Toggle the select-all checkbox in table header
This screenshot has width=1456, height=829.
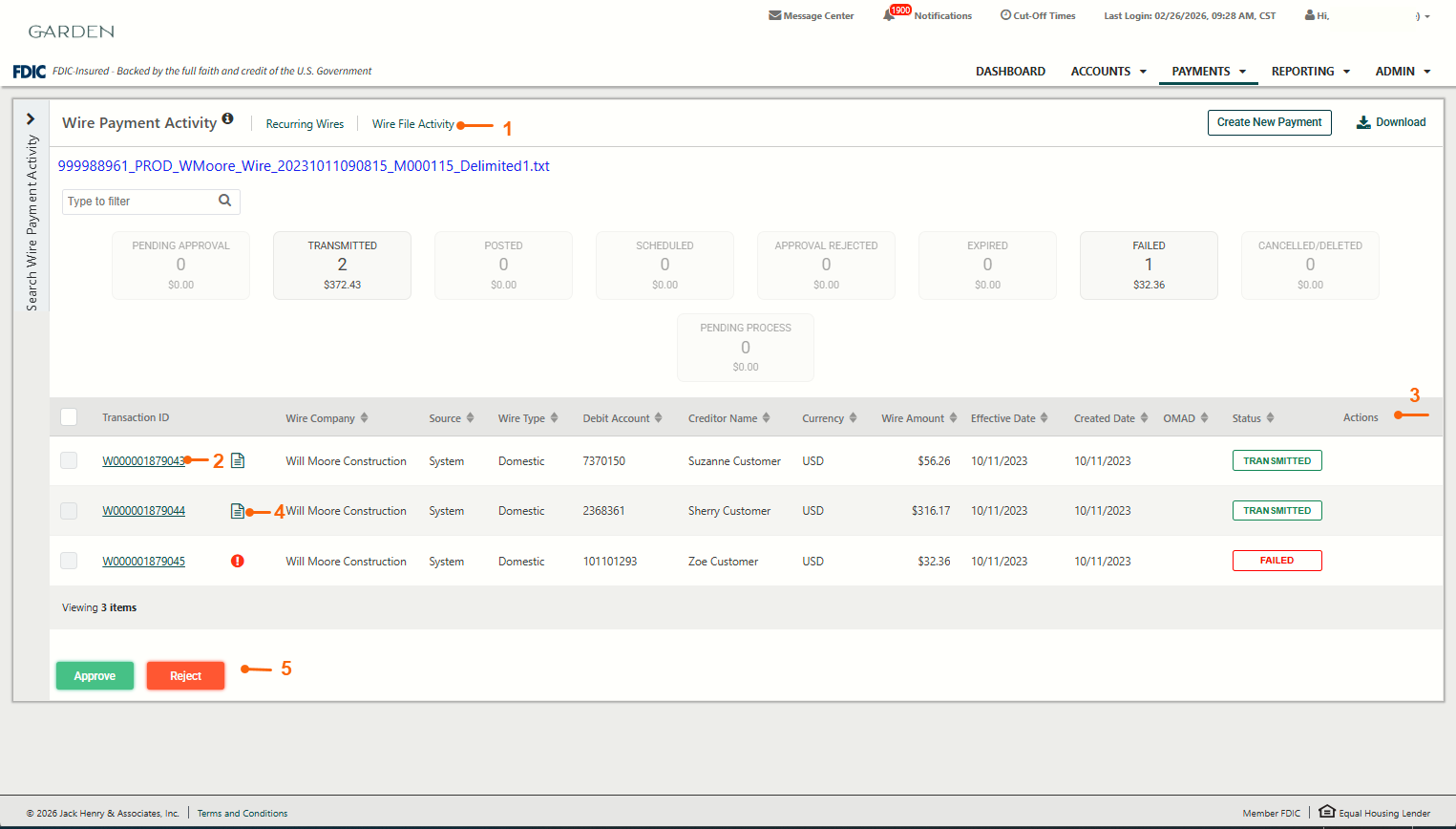coord(69,417)
